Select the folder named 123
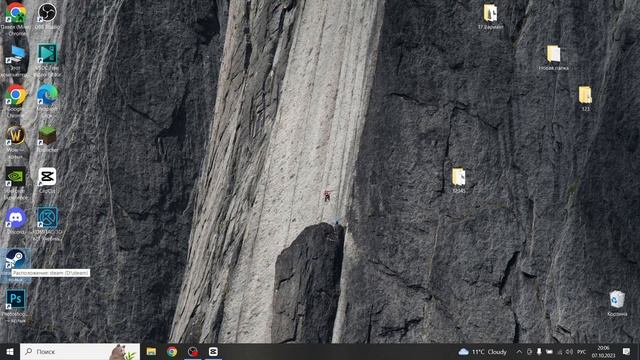This screenshot has height=360, width=640. tap(585, 97)
